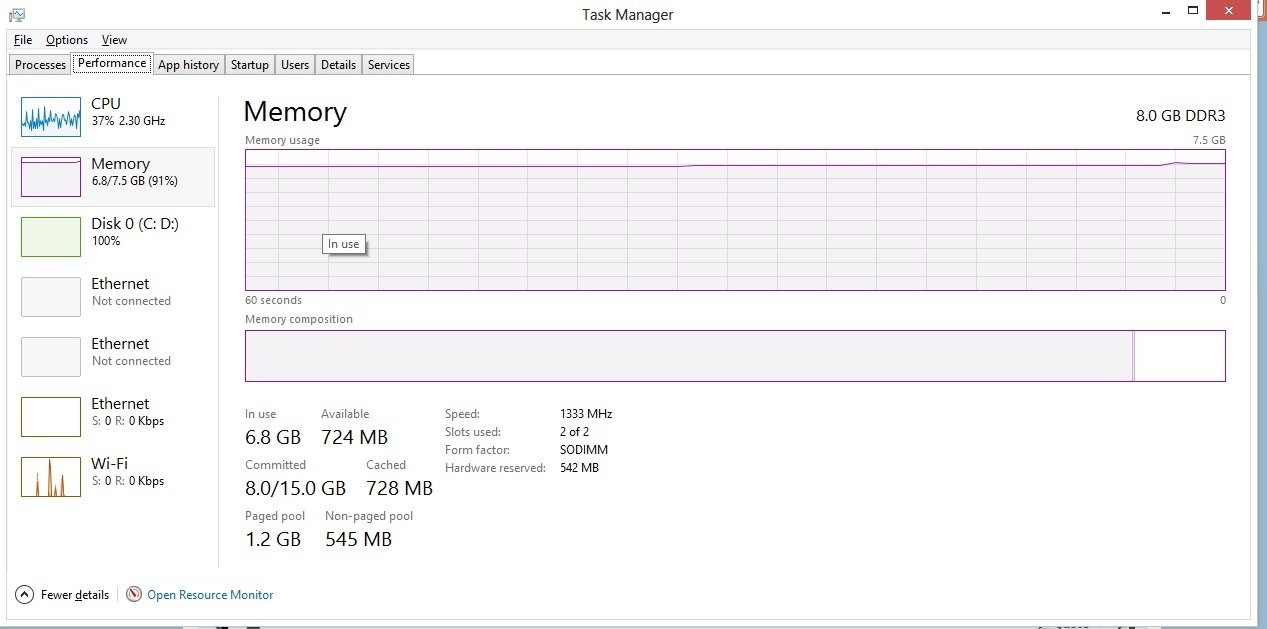Image resolution: width=1267 pixels, height=629 pixels.
Task: Click the Disk 0 100% text
Action: (106, 241)
